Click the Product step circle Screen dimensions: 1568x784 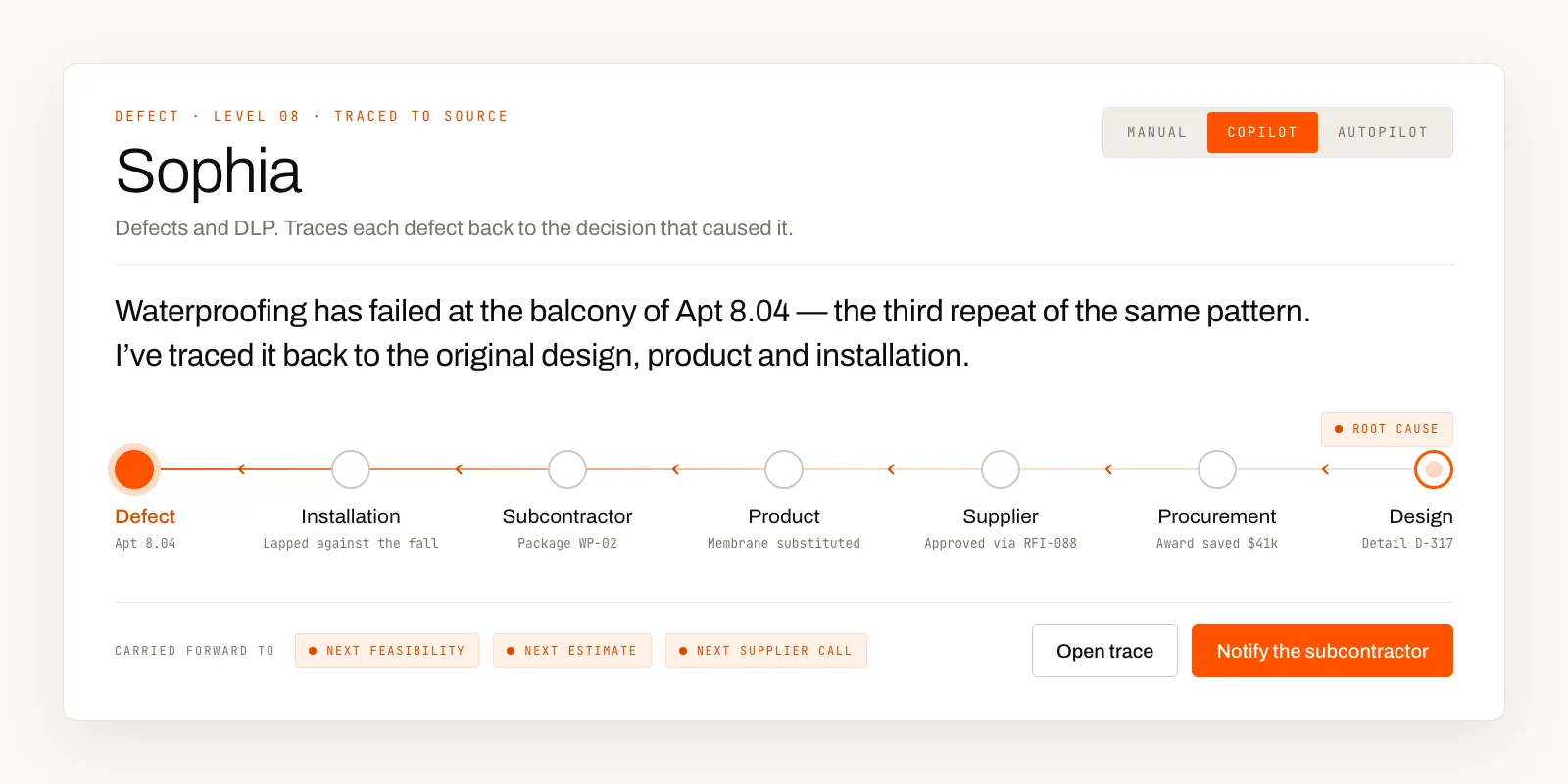(784, 469)
